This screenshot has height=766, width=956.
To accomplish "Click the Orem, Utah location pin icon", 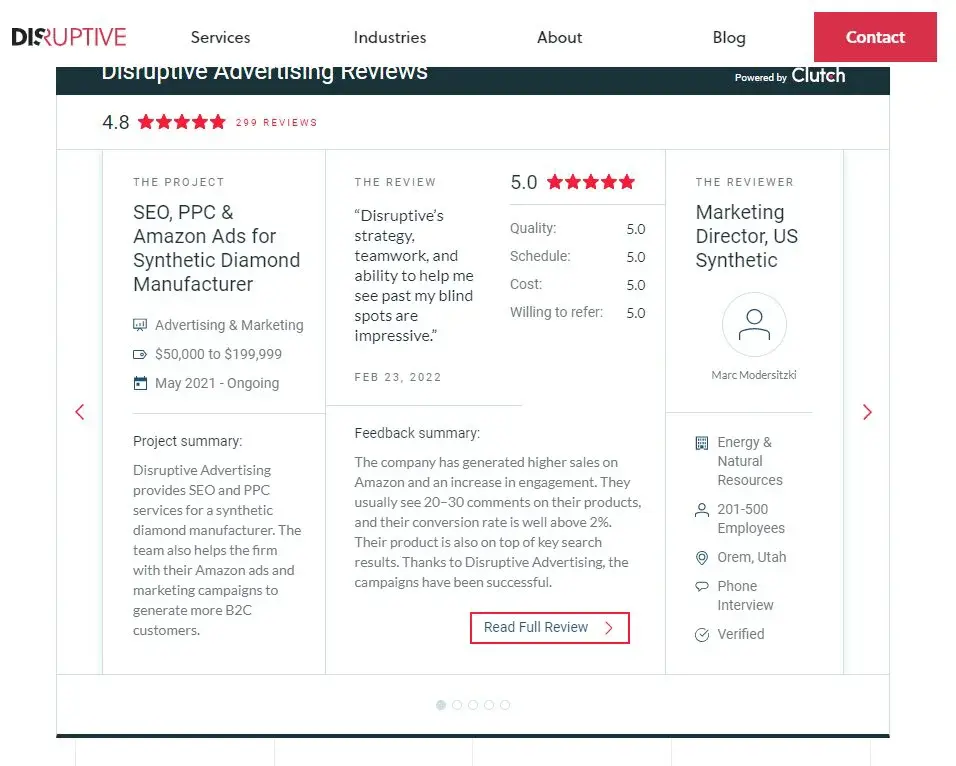I will click(x=702, y=558).
